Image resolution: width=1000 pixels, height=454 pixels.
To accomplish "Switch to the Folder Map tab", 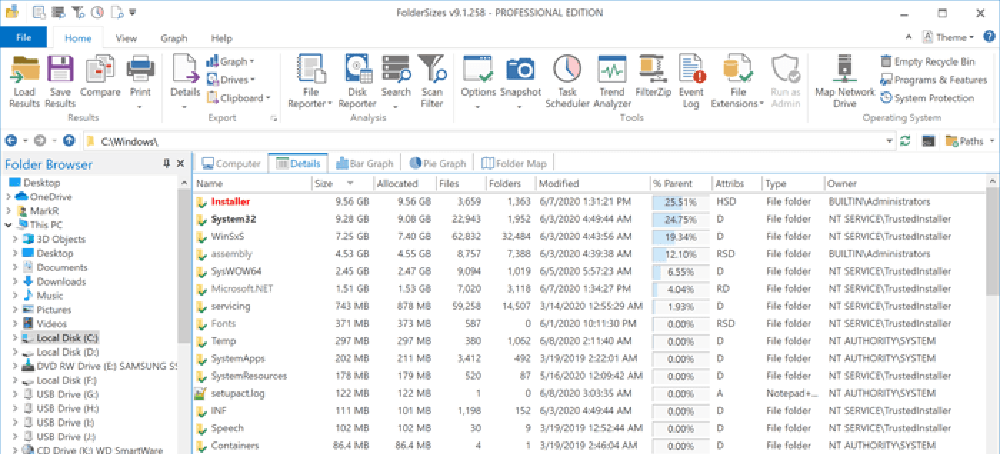I will [513, 164].
